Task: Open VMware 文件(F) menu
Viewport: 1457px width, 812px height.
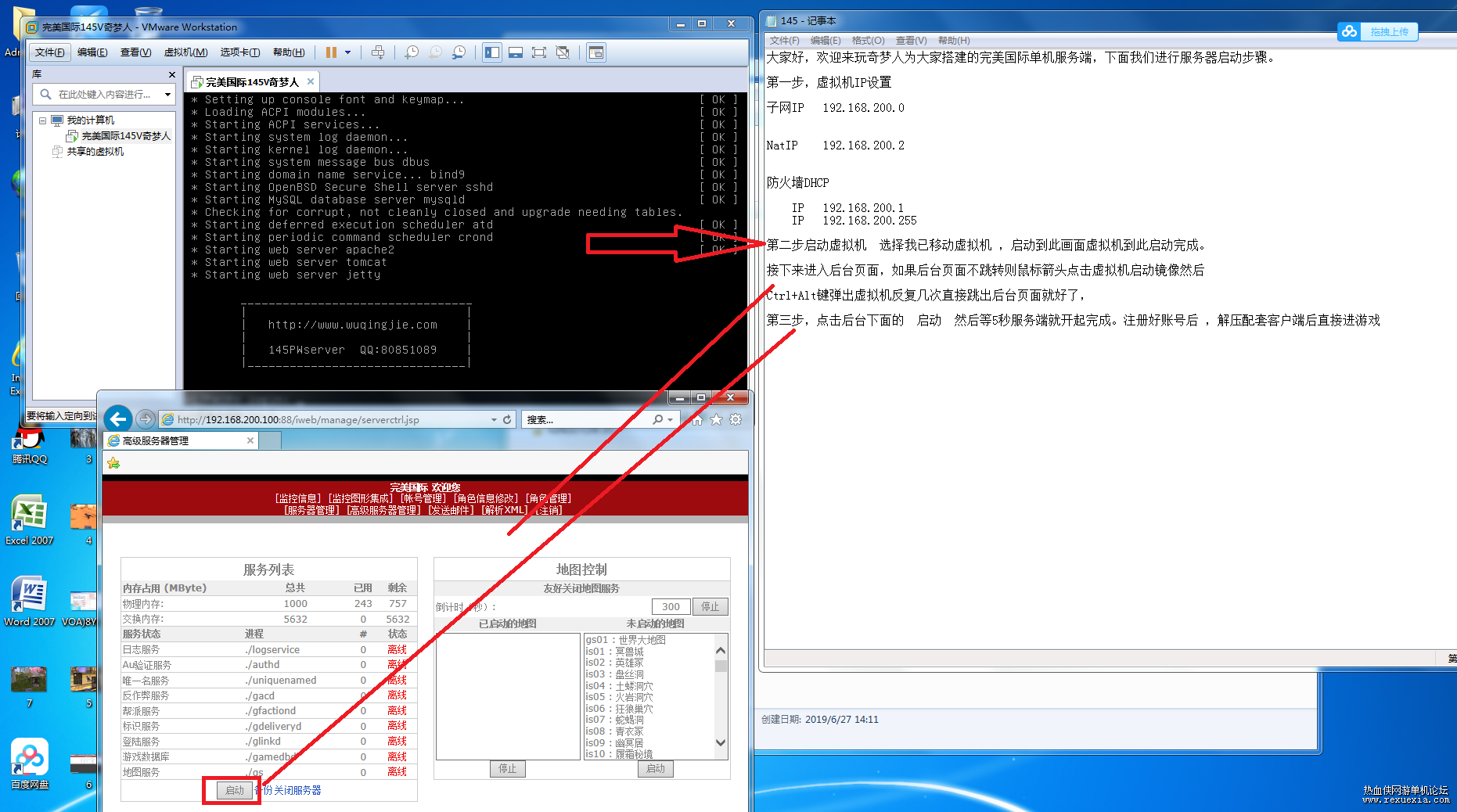Action: coord(50,52)
